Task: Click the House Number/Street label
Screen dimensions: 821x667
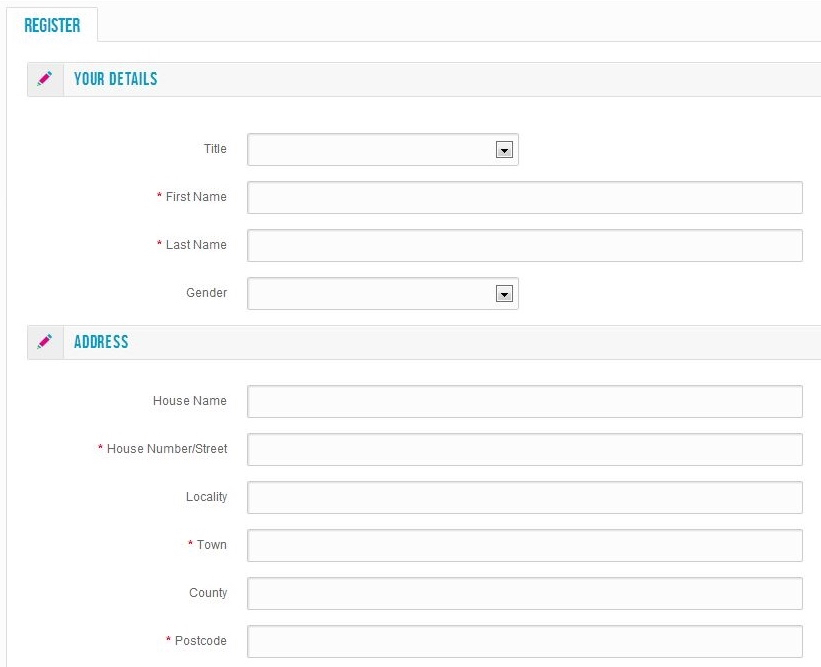Action: [x=167, y=449]
